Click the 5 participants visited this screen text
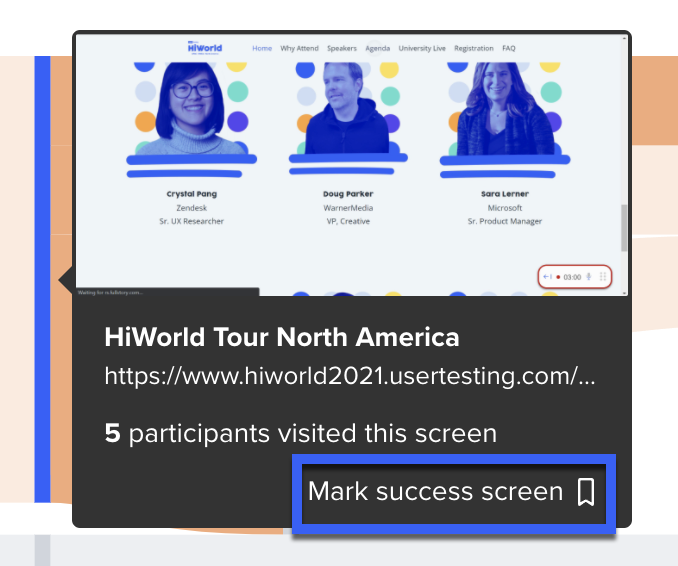This screenshot has height=566, width=678. click(x=301, y=433)
